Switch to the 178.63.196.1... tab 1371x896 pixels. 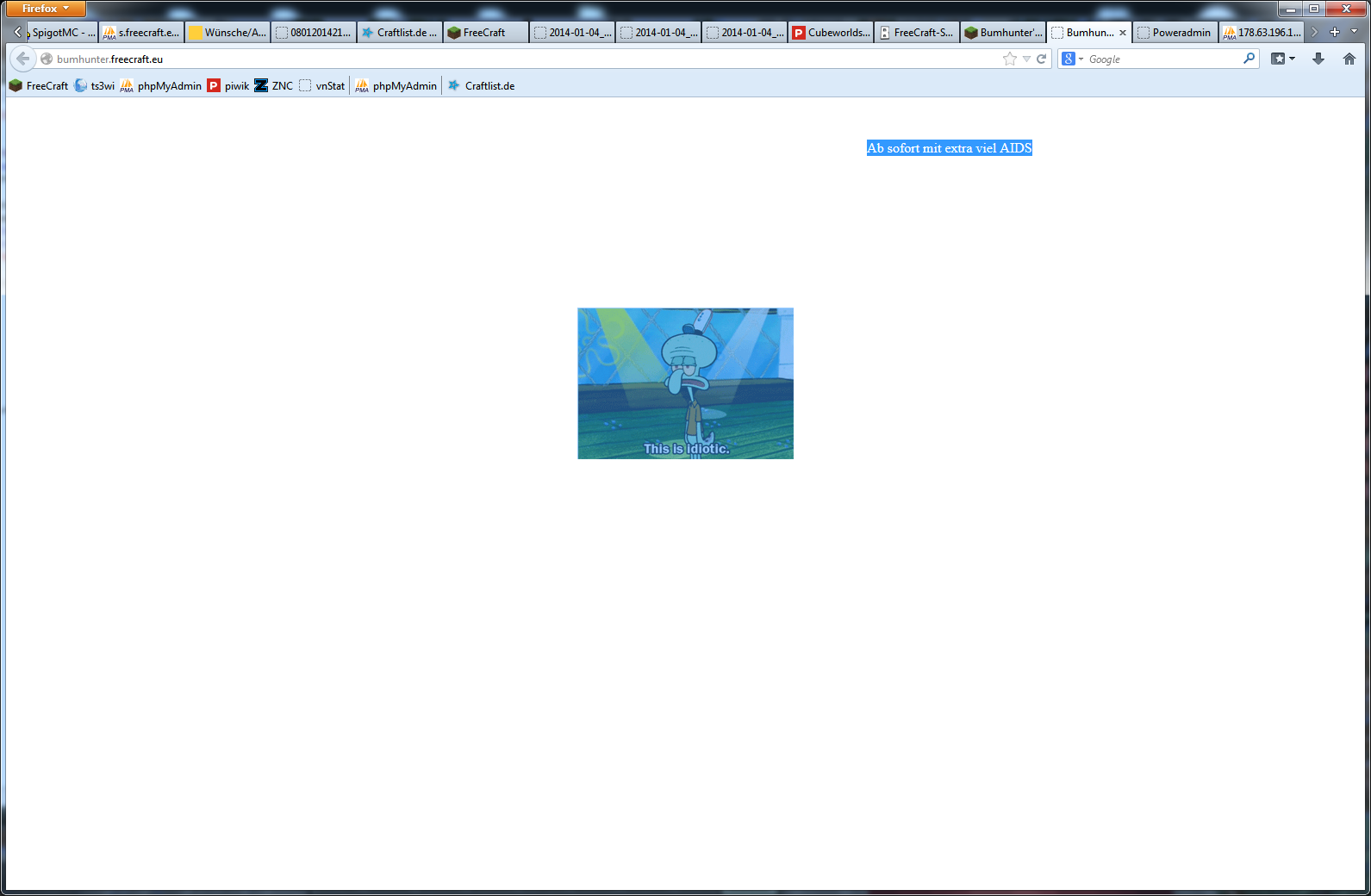click(1262, 33)
